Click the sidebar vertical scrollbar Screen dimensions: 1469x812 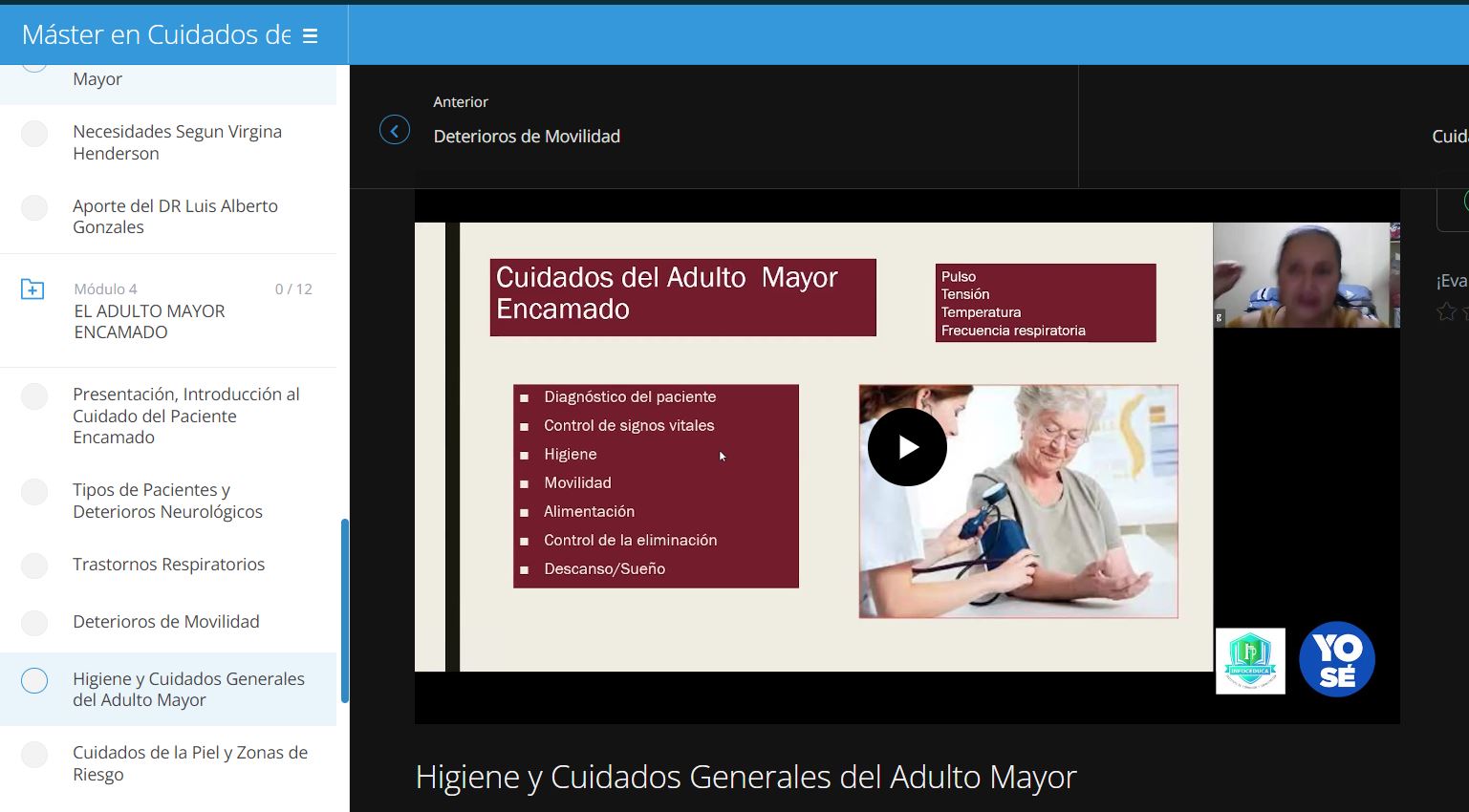tap(344, 611)
